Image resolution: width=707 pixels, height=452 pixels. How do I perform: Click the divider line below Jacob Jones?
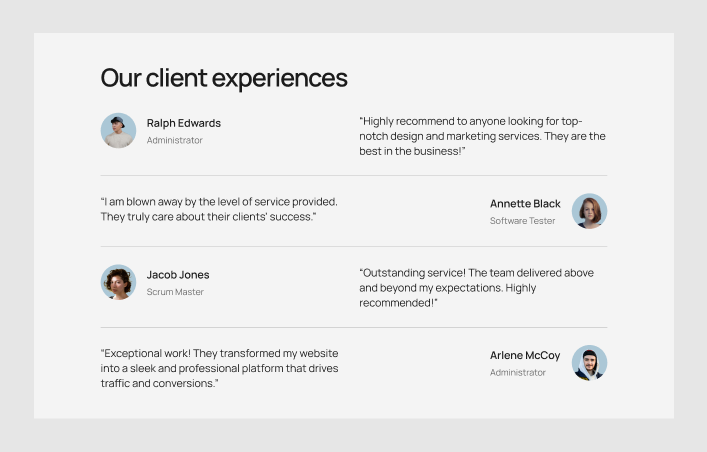click(x=353, y=328)
